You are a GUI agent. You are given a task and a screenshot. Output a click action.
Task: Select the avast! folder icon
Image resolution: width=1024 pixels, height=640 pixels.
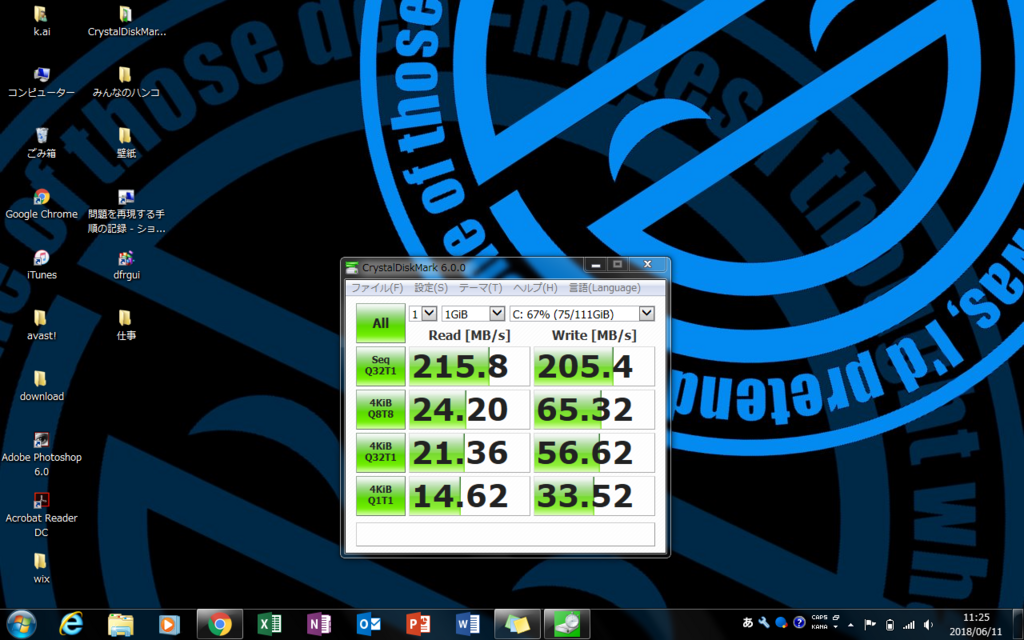pyautogui.click(x=41, y=325)
